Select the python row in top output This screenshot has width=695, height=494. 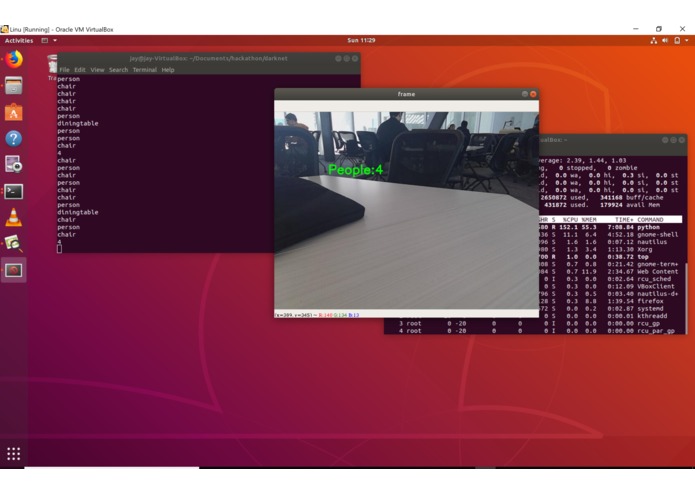pyautogui.click(x=610, y=227)
